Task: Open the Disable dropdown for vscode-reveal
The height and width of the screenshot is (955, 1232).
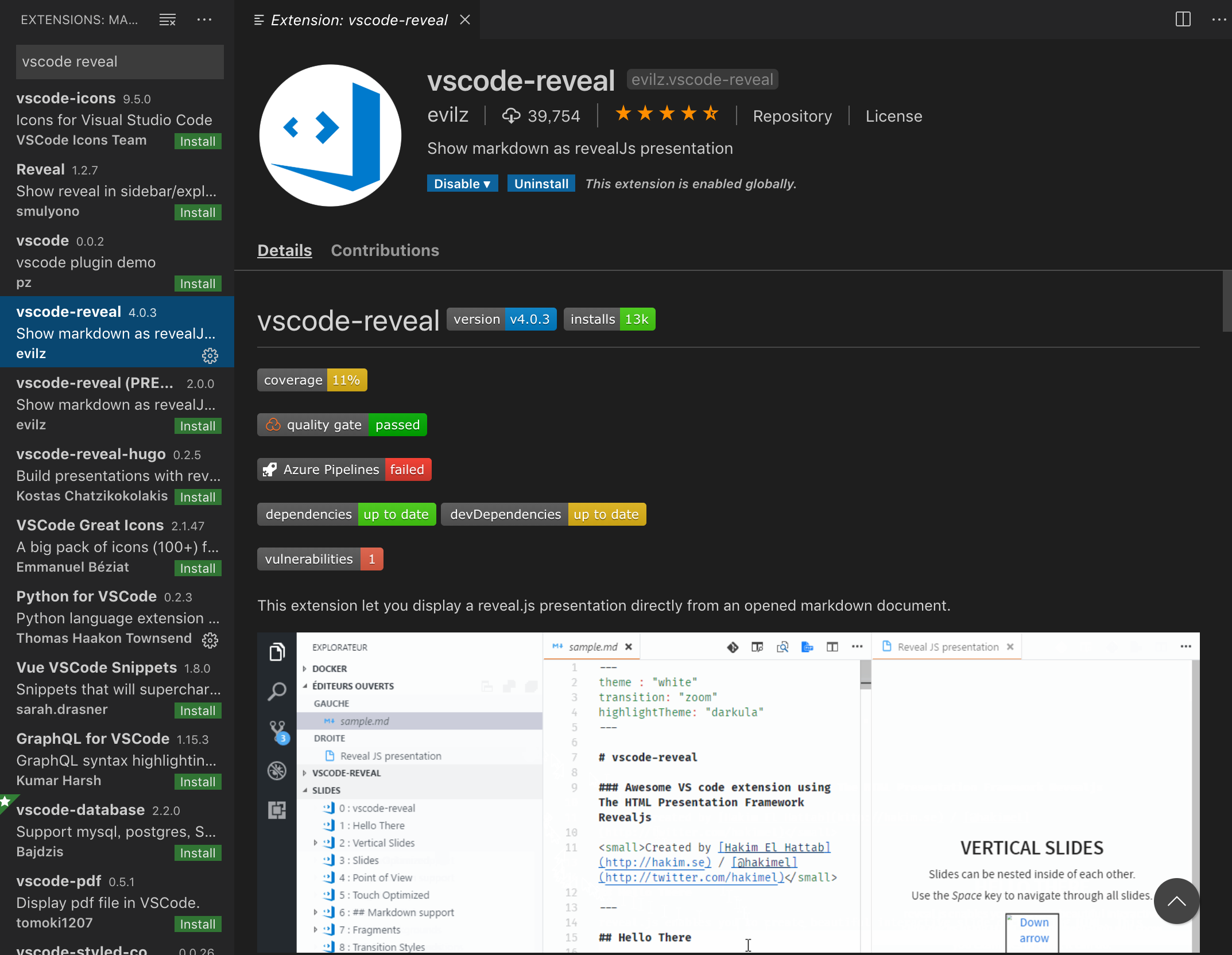Action: (462, 184)
